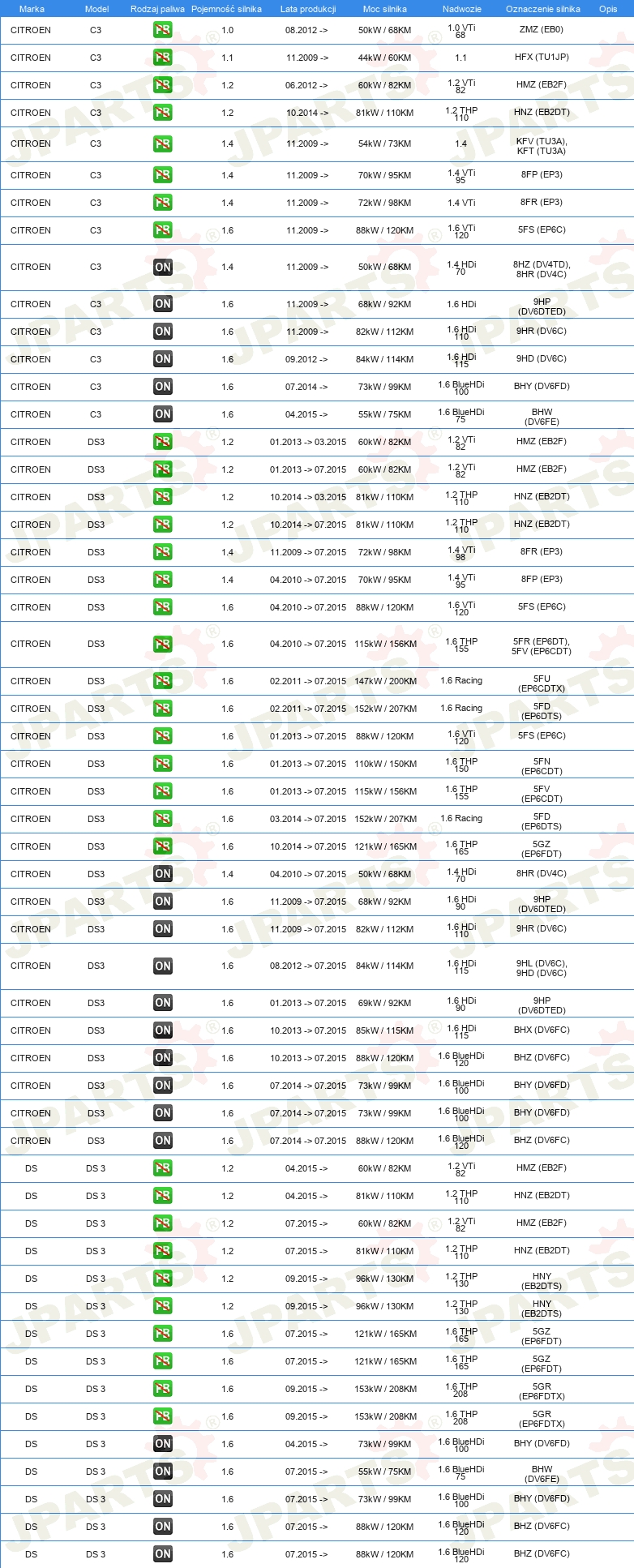Click the 08.2012 -> 07.2015 production years cell

point(308,966)
